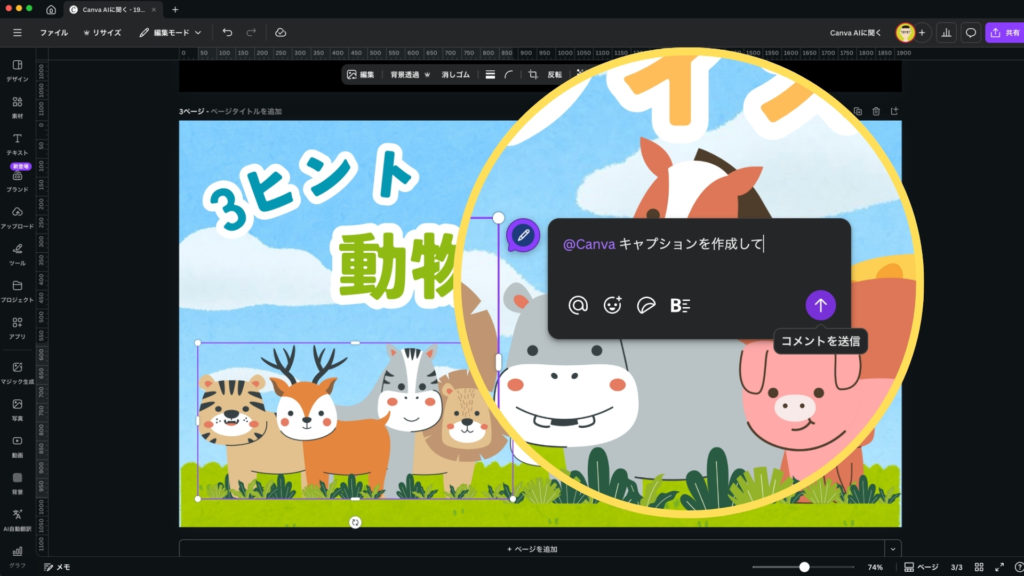Open the アップロード (Upload) panel
This screenshot has width=1024, height=576.
(17, 216)
